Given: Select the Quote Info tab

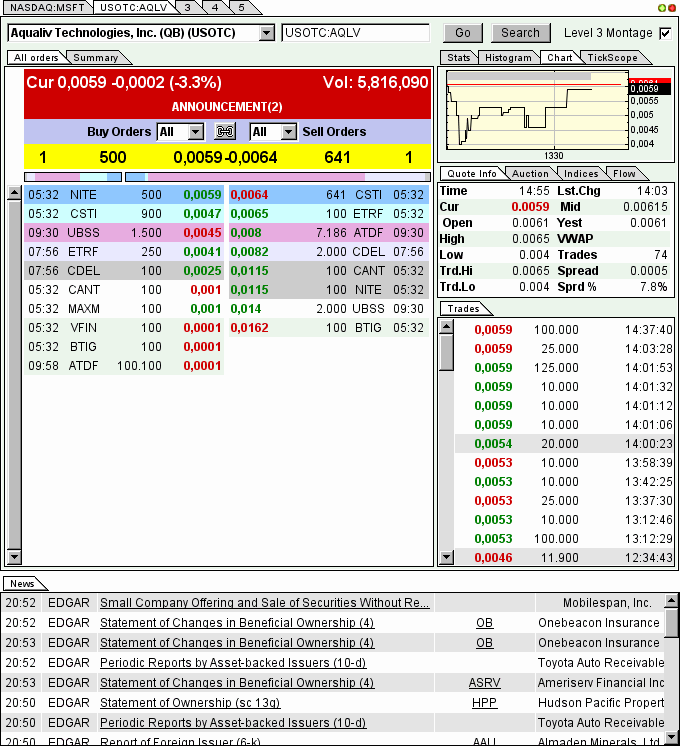Looking at the screenshot, I should [x=472, y=174].
